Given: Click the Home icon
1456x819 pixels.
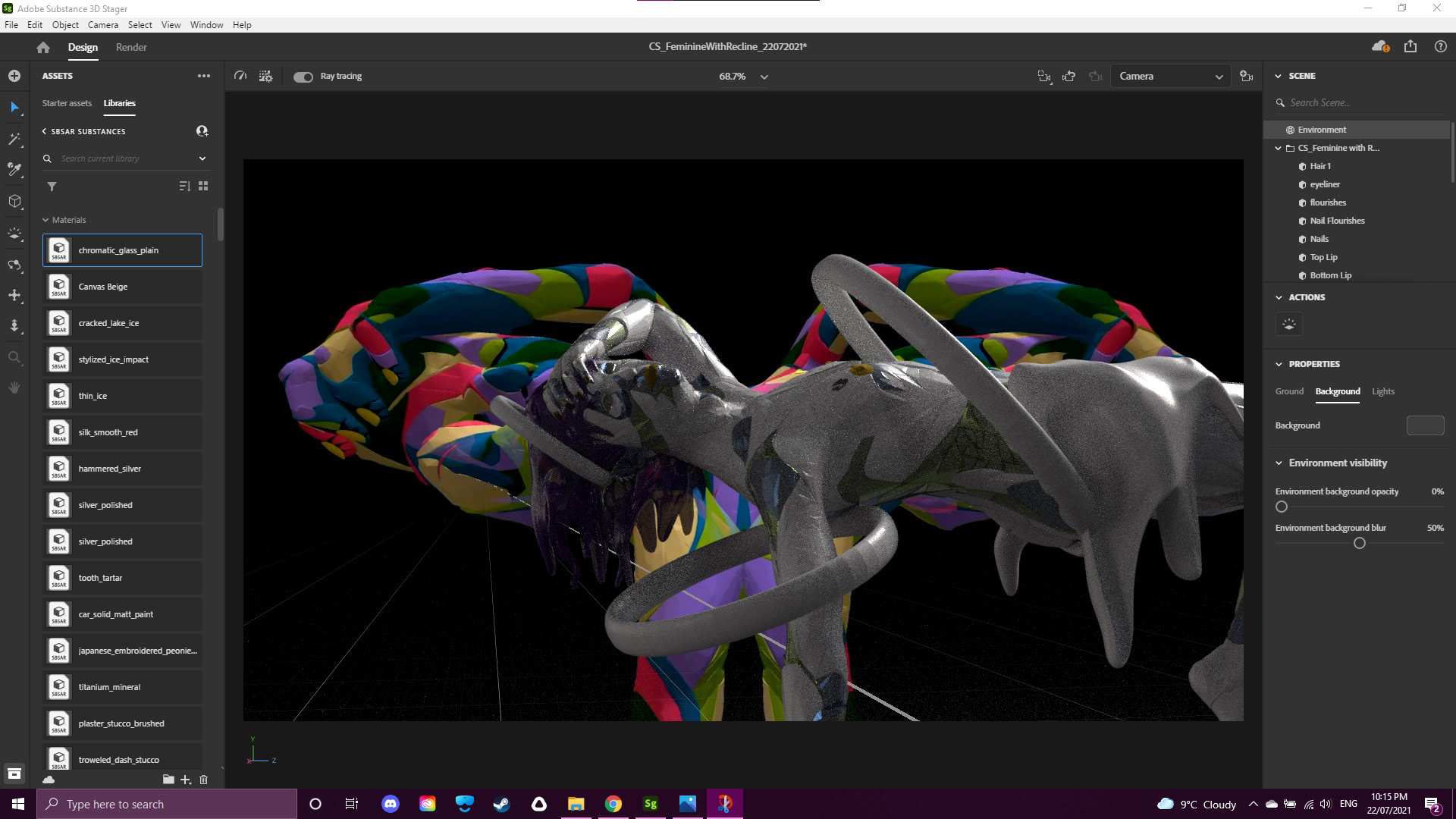Looking at the screenshot, I should click(43, 47).
